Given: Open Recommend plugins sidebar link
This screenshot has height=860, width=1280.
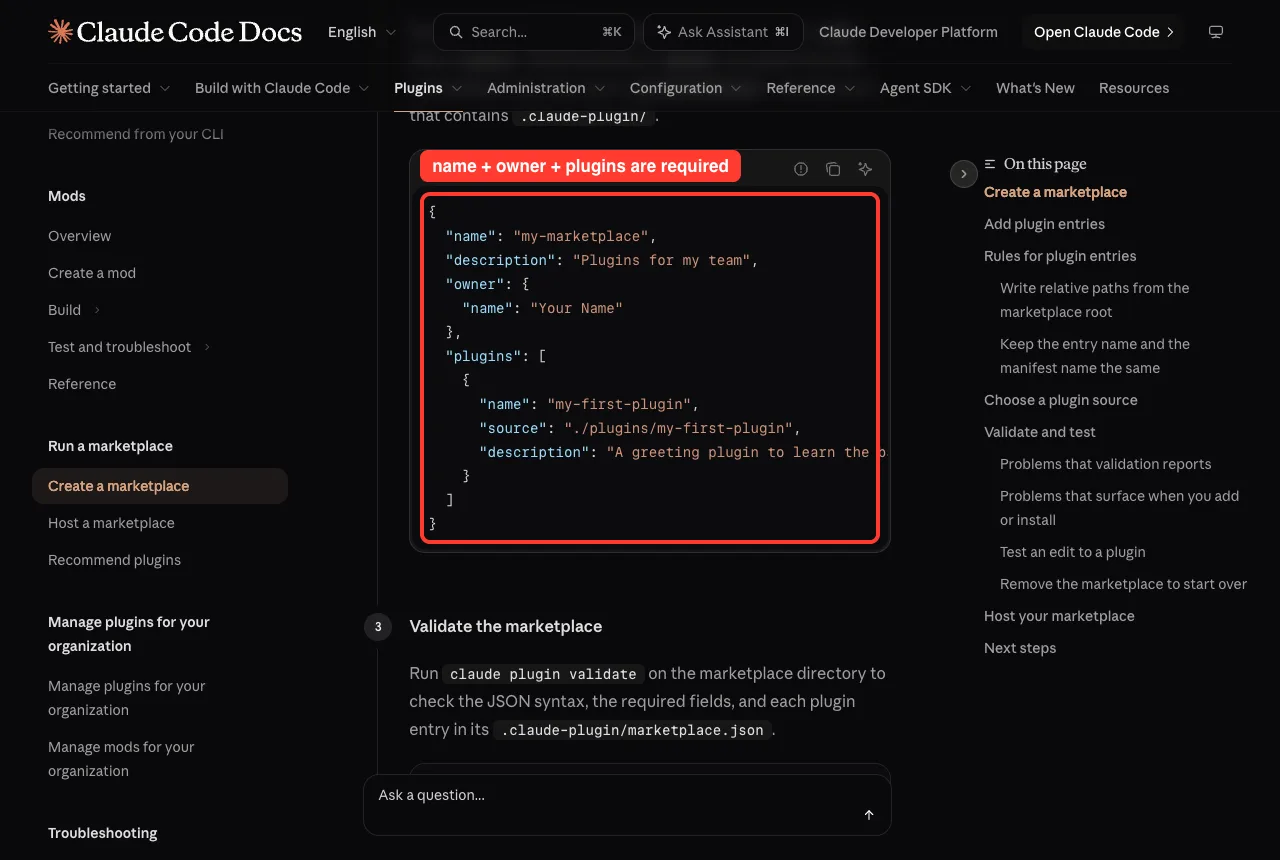Looking at the screenshot, I should (114, 560).
